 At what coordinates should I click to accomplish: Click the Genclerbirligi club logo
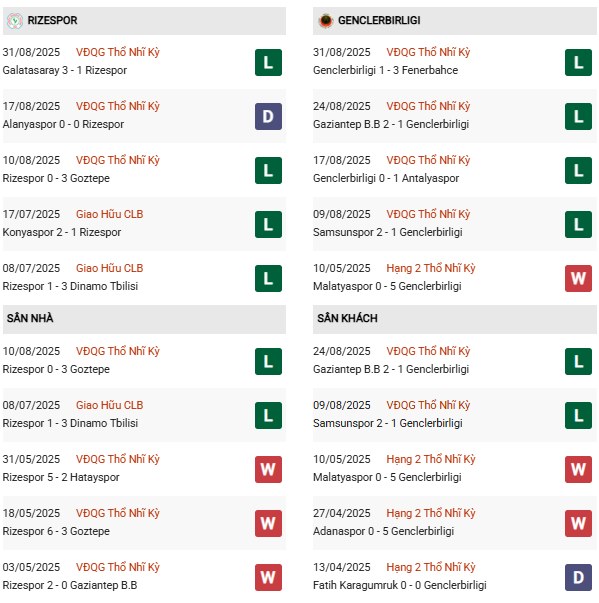pyautogui.click(x=326, y=20)
